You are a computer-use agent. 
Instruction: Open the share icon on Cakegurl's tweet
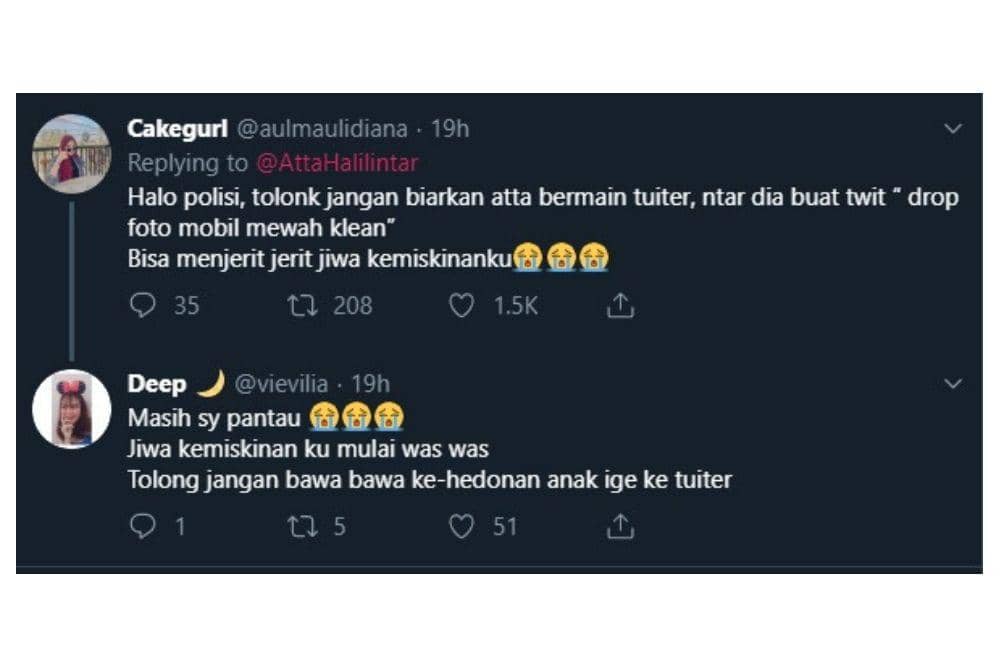click(619, 306)
